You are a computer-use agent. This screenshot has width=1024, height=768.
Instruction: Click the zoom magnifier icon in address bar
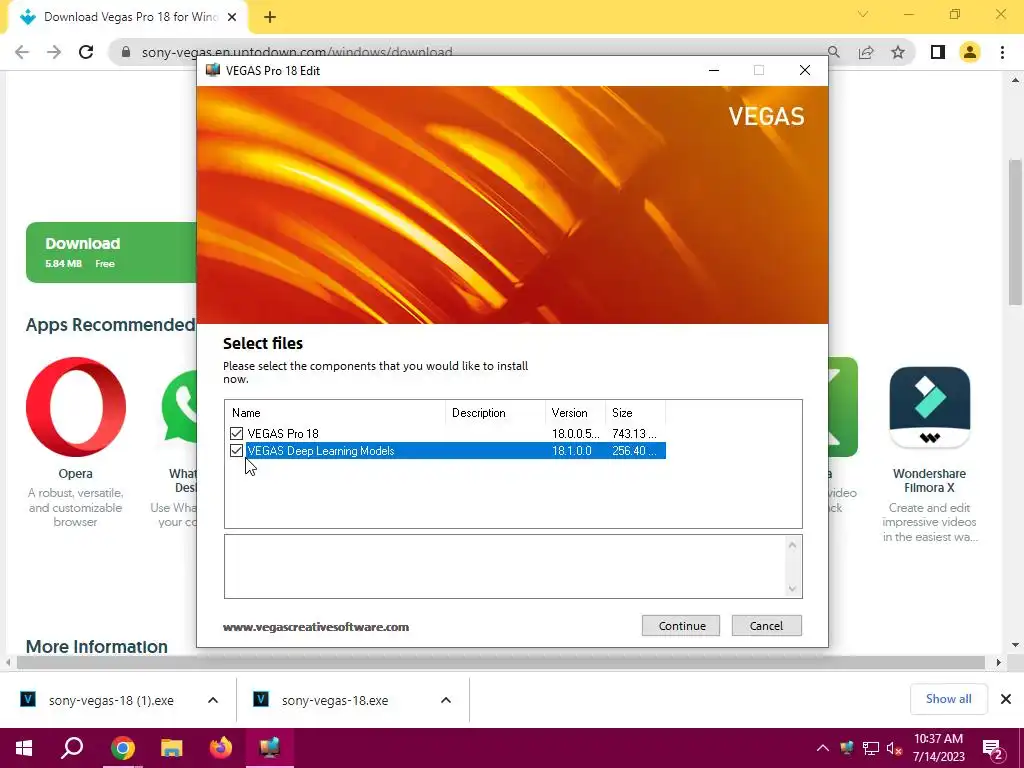[833, 52]
